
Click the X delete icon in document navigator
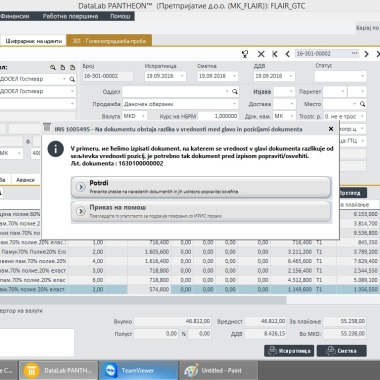pyautogui.click(x=261, y=54)
